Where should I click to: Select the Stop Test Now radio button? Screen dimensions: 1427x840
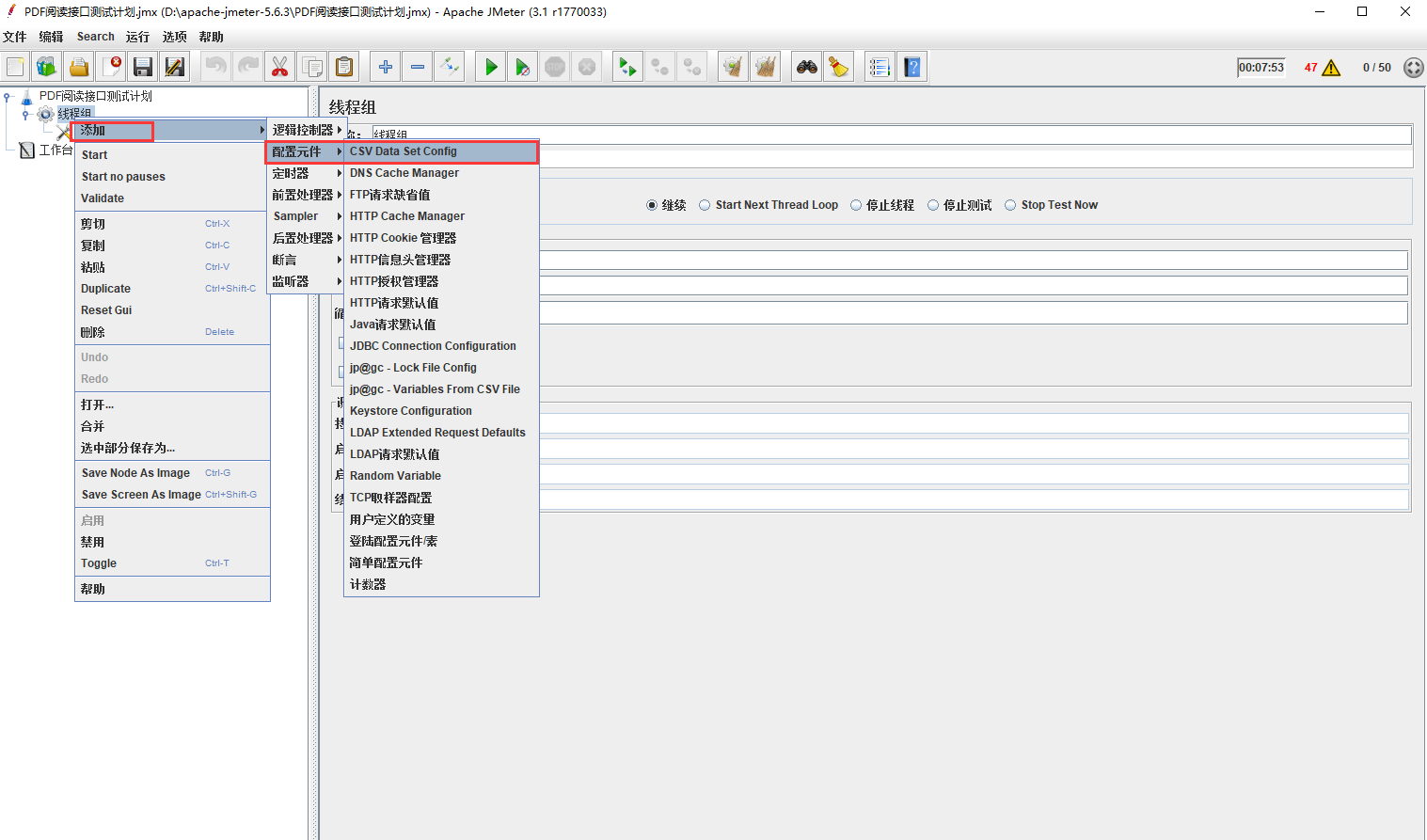pyautogui.click(x=1010, y=205)
